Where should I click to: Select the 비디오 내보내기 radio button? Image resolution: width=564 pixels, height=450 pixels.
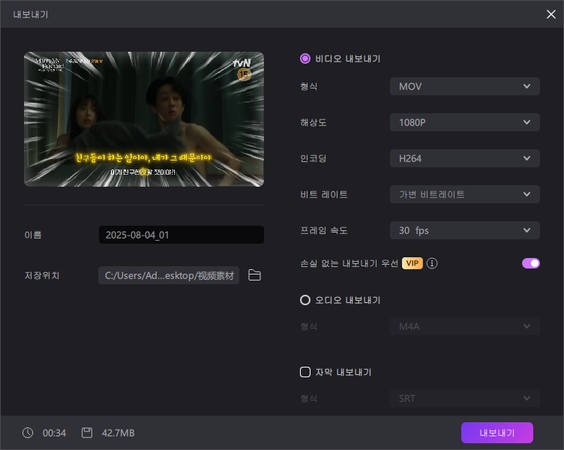click(305, 59)
